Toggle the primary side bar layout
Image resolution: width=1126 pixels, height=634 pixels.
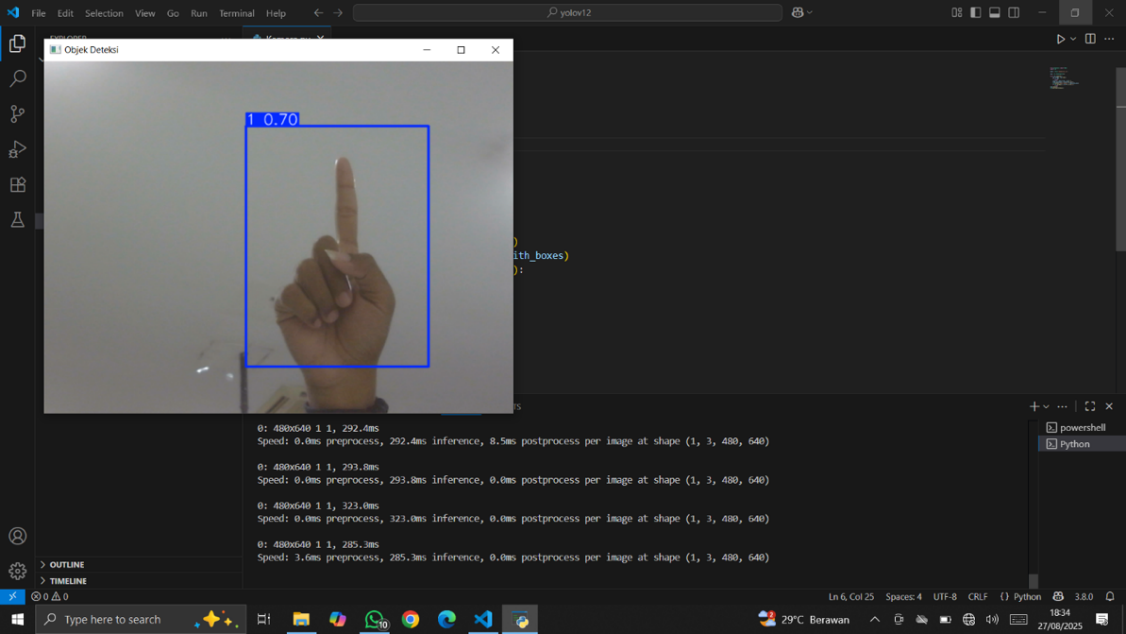975,13
